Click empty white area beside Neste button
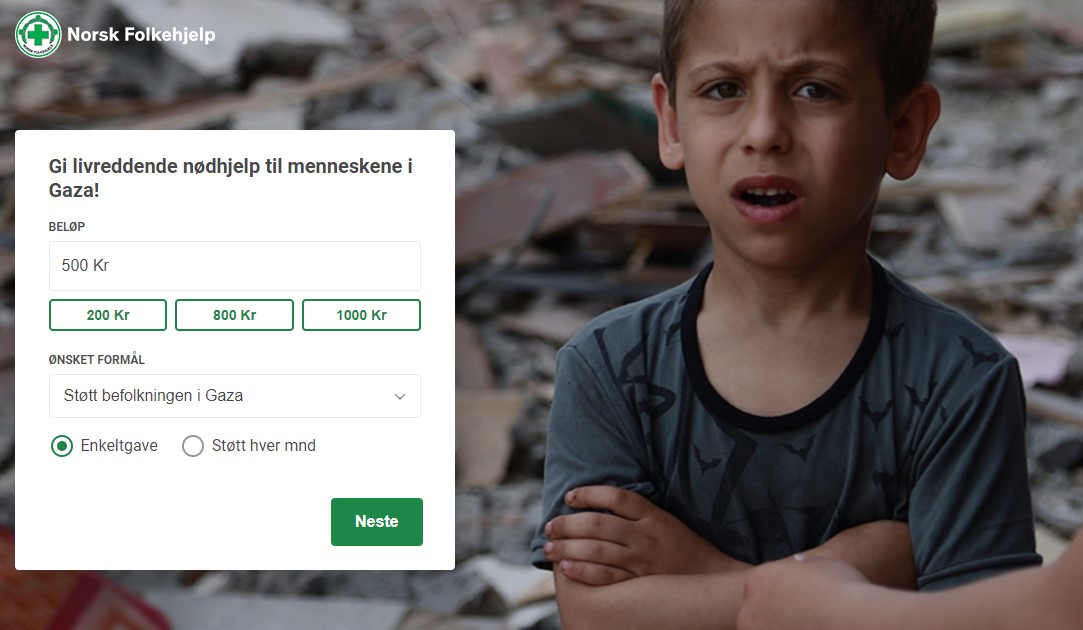 click(173, 522)
